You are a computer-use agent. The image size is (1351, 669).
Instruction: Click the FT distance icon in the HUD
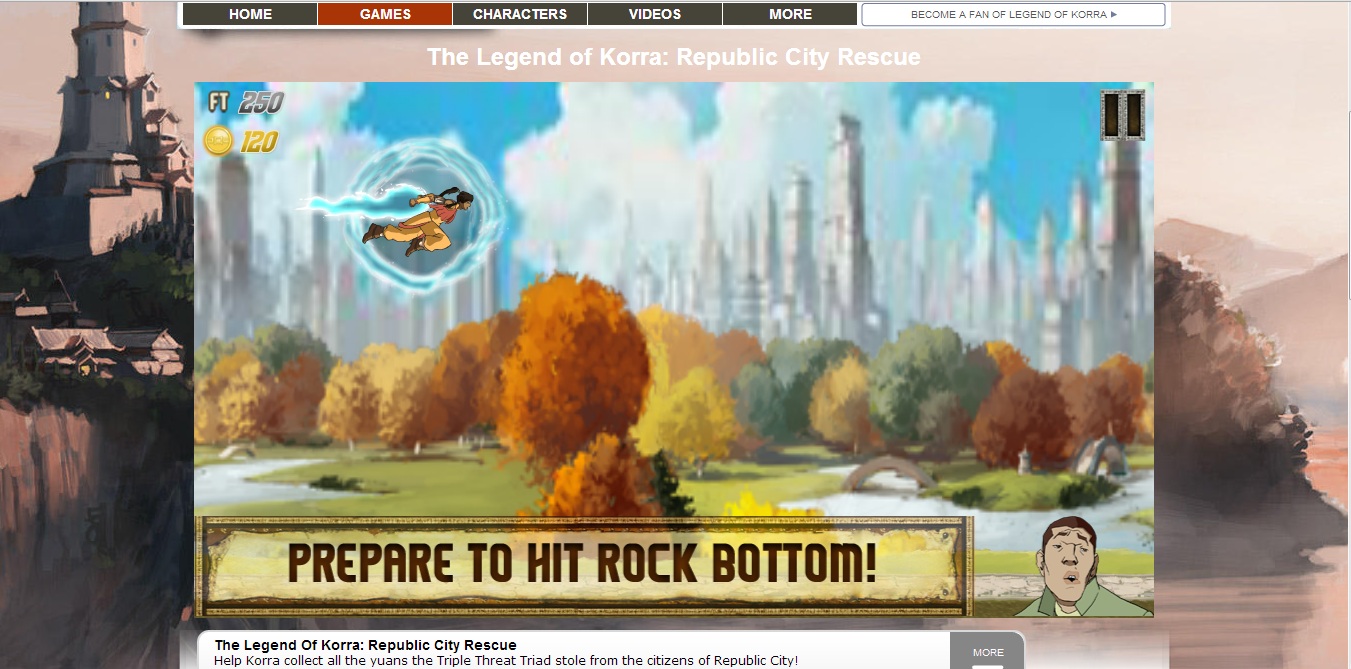[219, 102]
